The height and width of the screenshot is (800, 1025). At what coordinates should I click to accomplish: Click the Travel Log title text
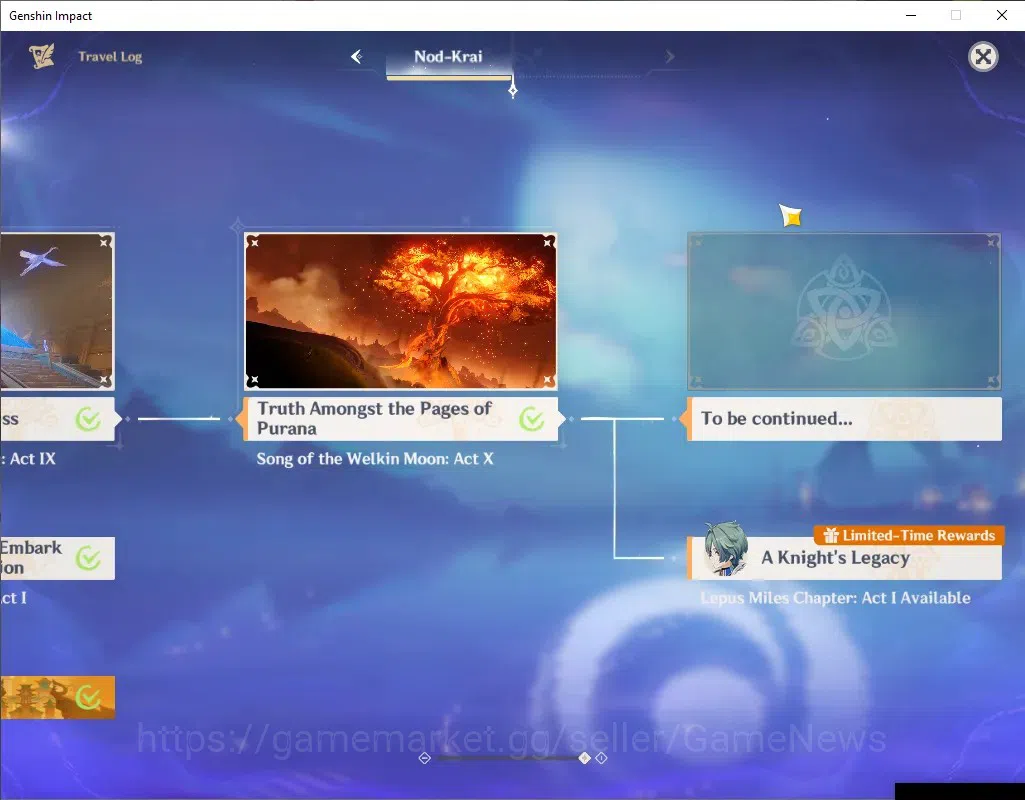(x=110, y=57)
